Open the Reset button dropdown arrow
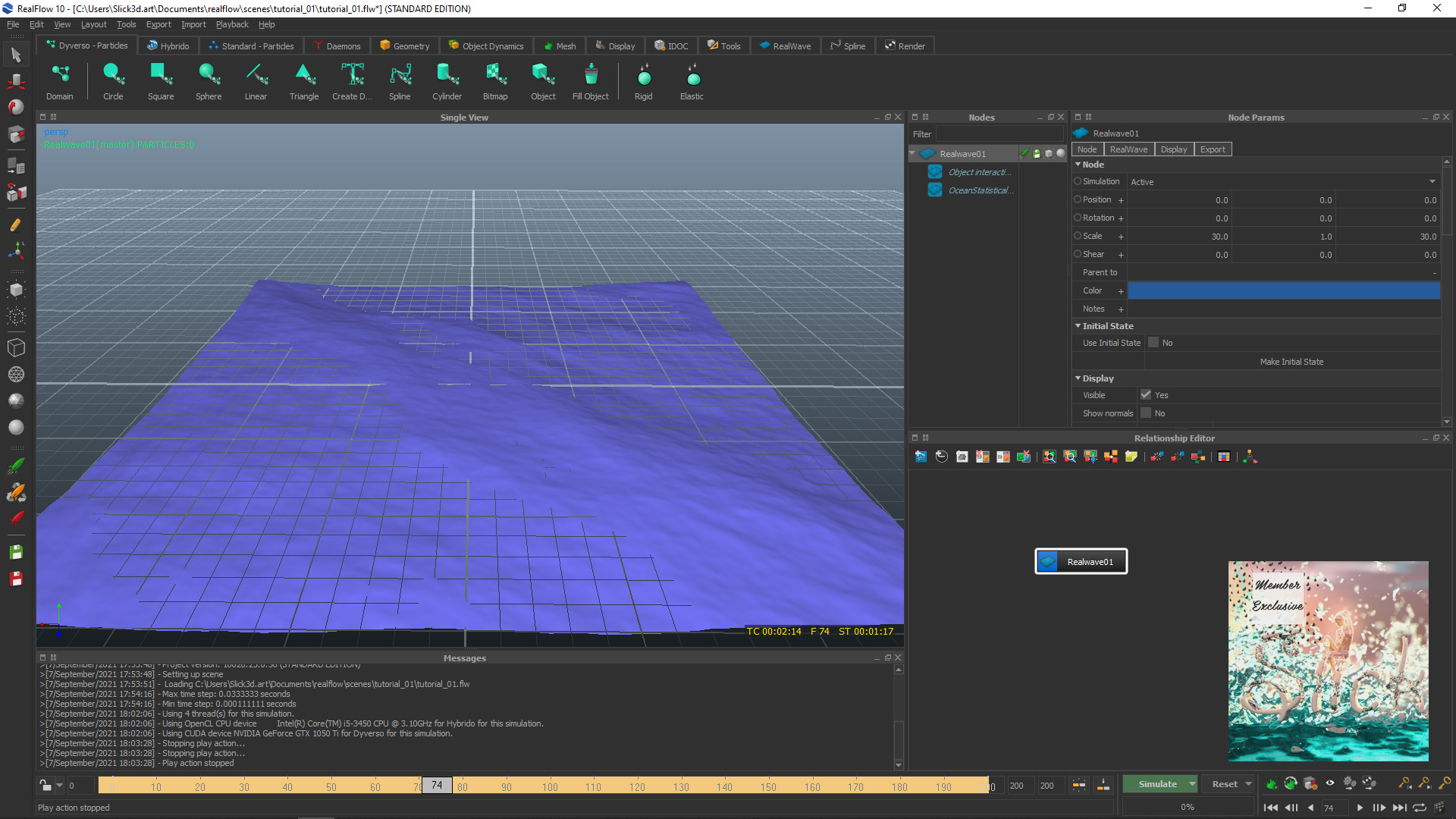 [1248, 784]
